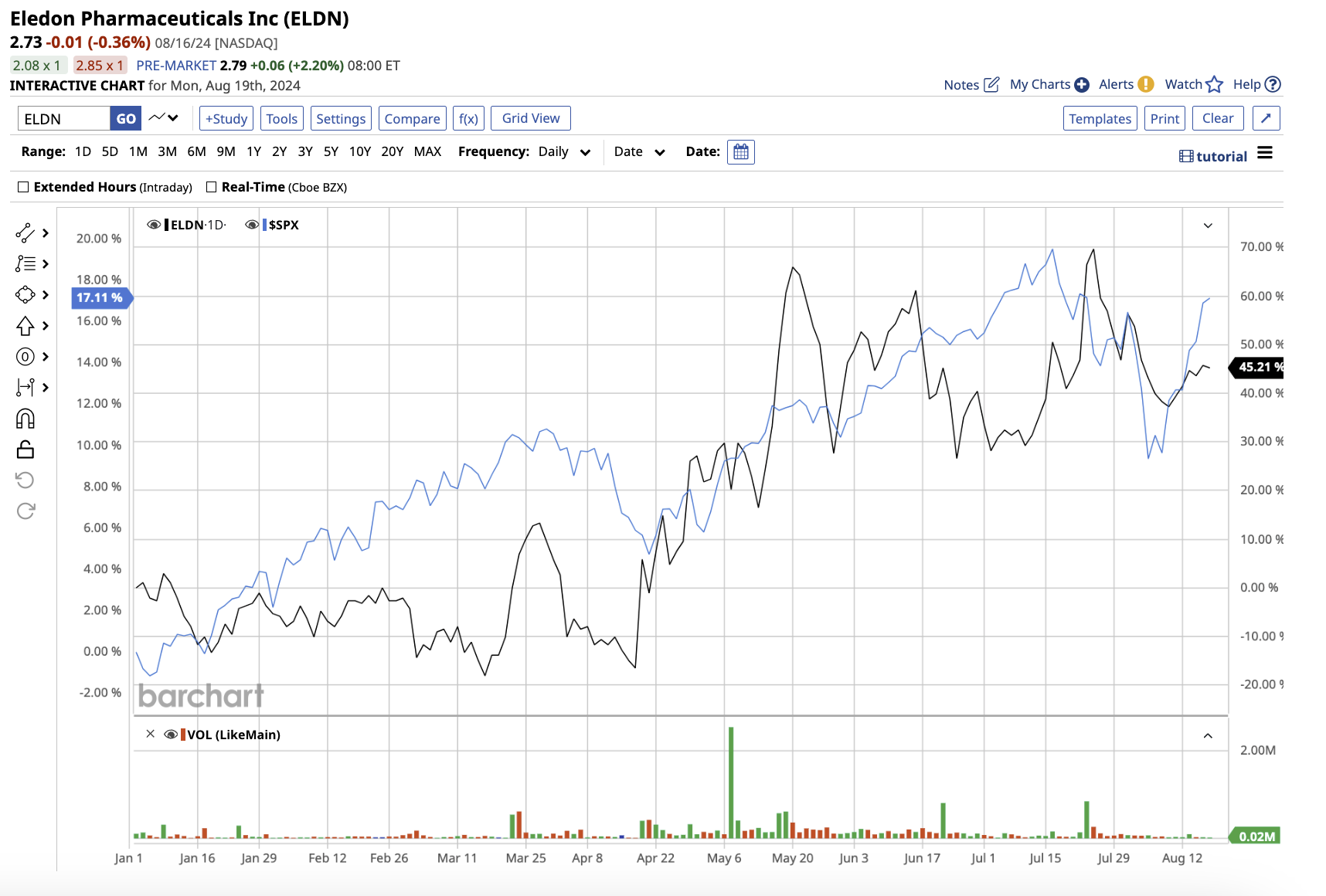Click the $SPX blue color swatch
Image resolution: width=1326 pixels, height=896 pixels.
pos(264,225)
